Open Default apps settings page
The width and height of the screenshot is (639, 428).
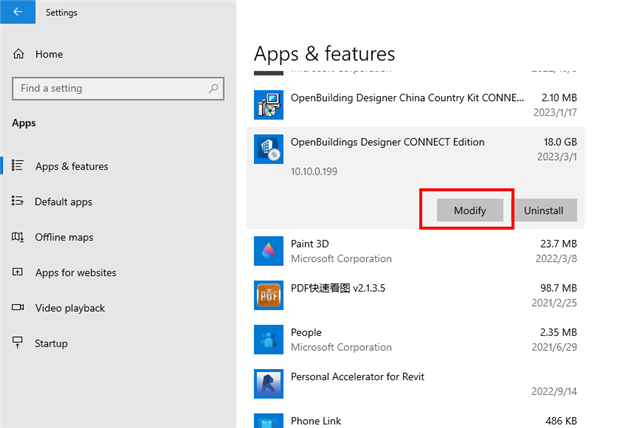pyautogui.click(x=63, y=202)
